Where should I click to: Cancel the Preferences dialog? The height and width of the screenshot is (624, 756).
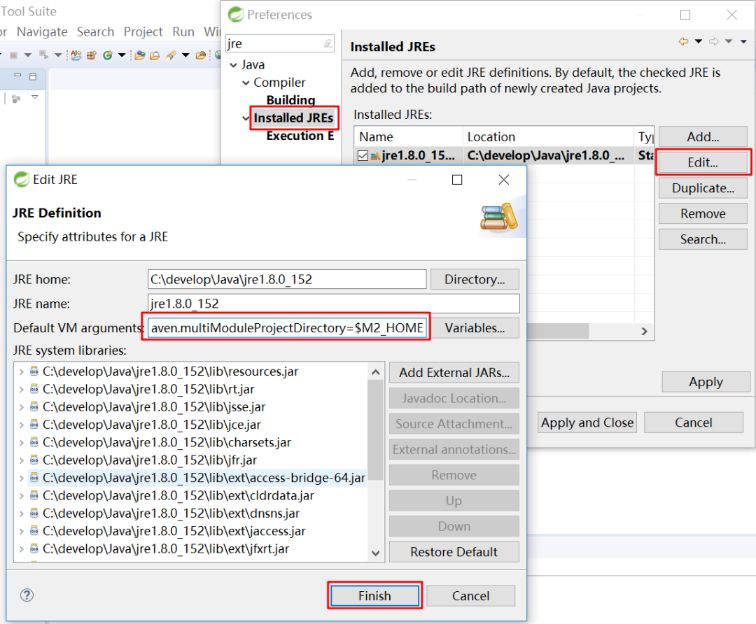coord(693,423)
